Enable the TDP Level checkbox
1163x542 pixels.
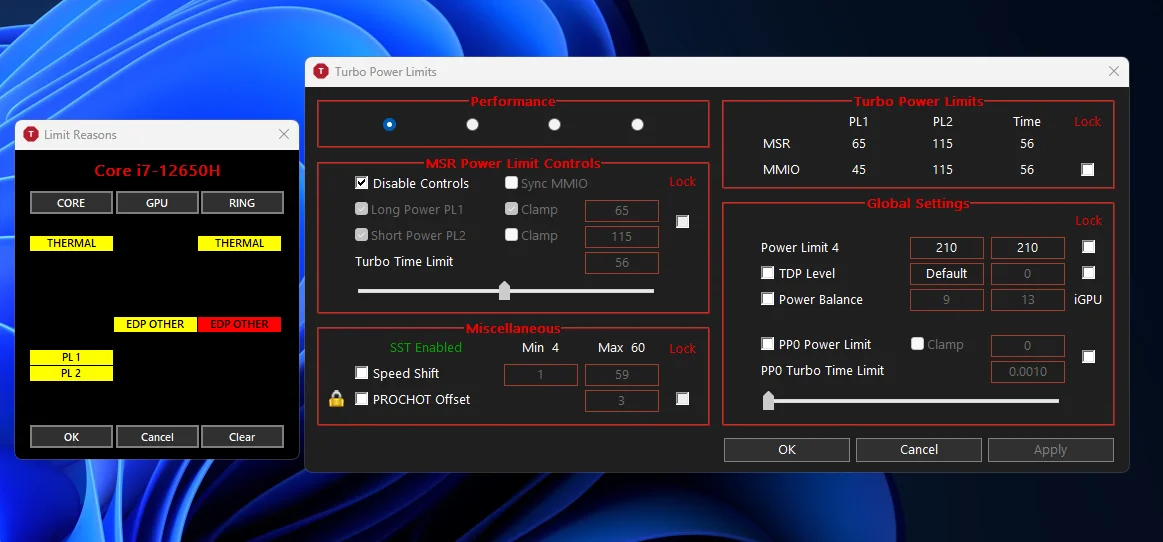[x=768, y=273]
